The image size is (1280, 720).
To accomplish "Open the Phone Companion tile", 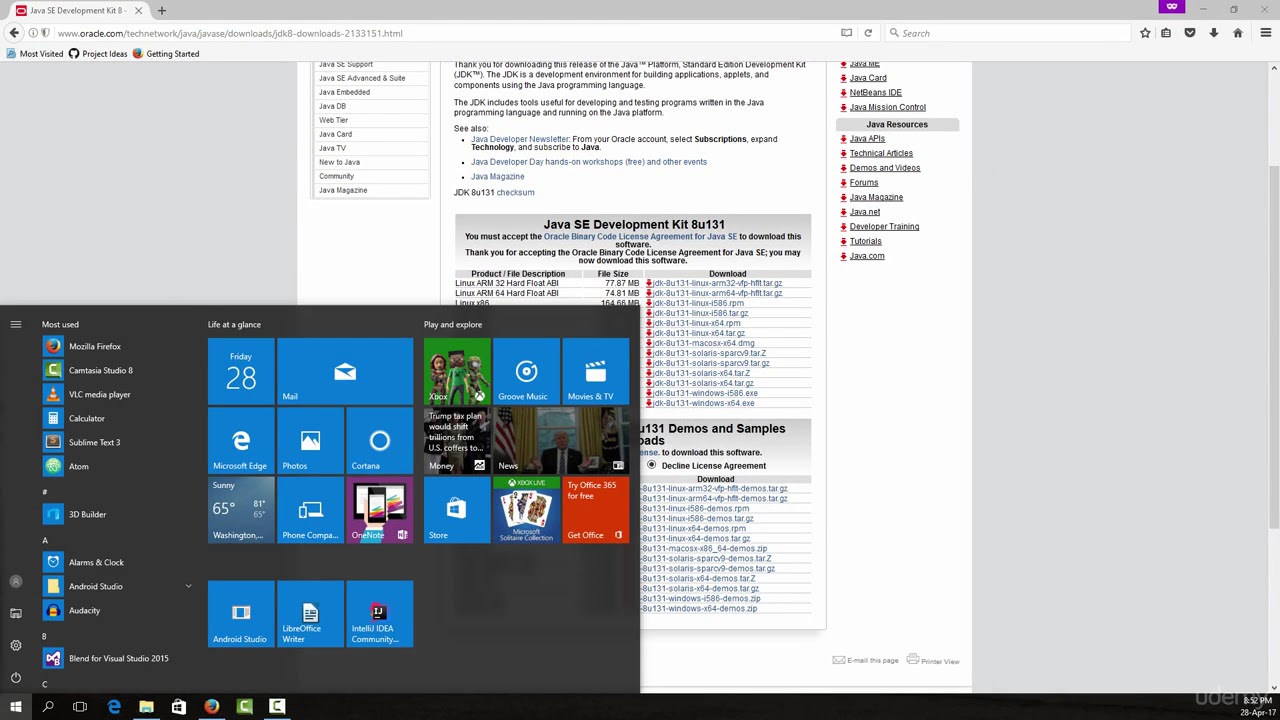I will click(310, 509).
